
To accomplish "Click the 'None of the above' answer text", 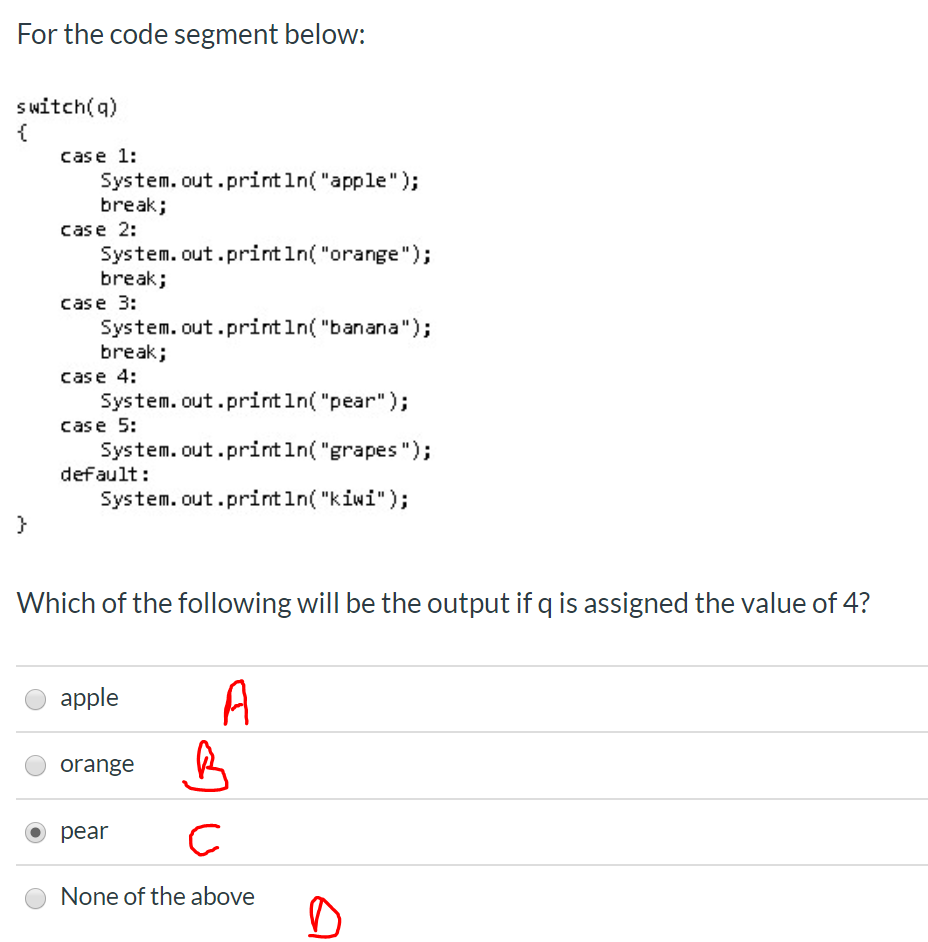I will tap(157, 897).
